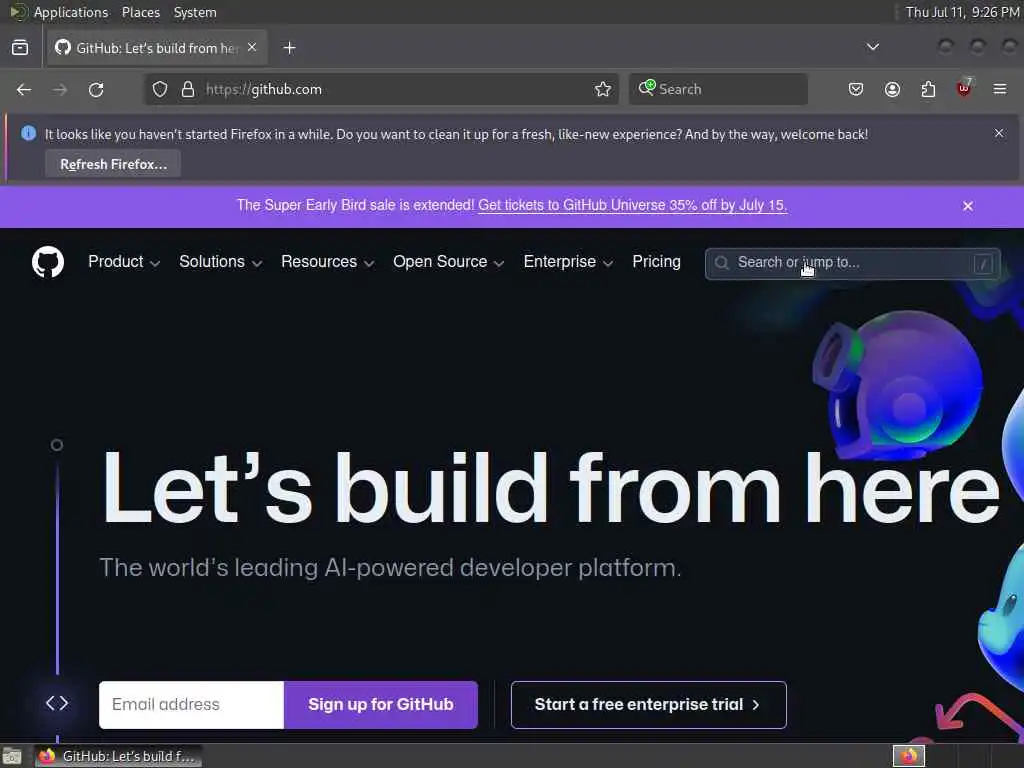Click the Refresh Firefox button

click(113, 164)
